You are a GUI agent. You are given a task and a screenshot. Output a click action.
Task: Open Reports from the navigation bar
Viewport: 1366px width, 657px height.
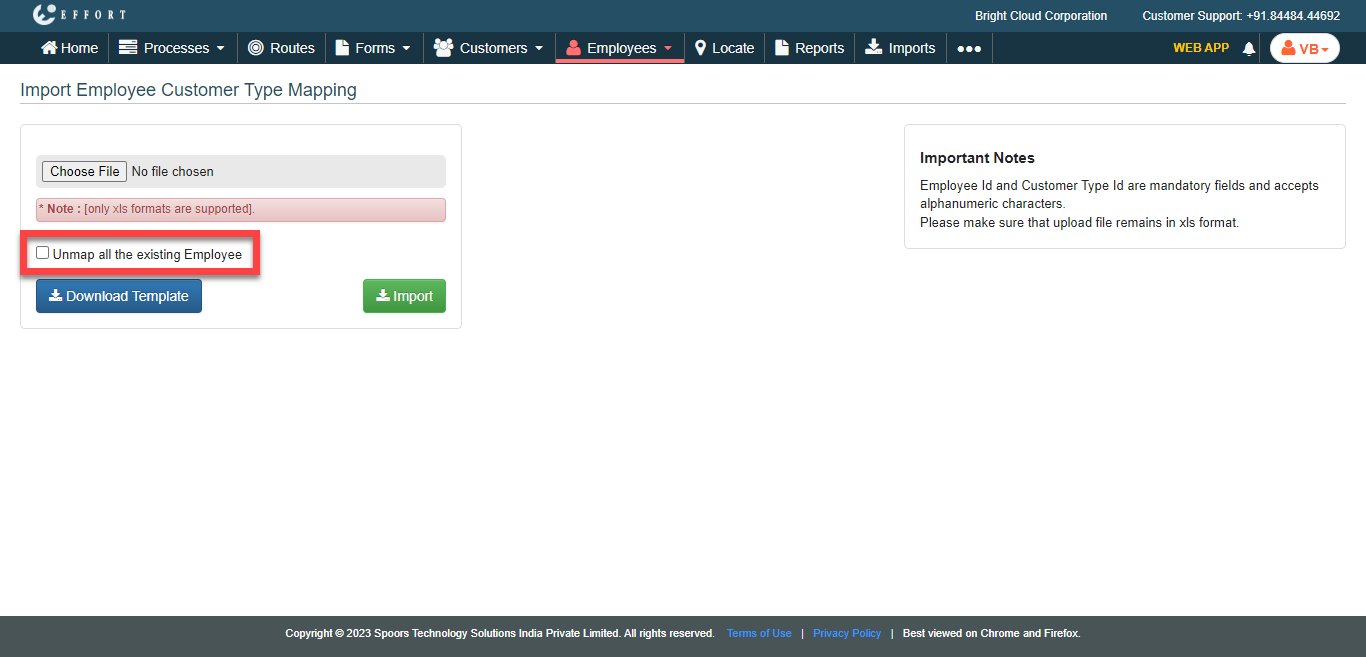(x=809, y=48)
